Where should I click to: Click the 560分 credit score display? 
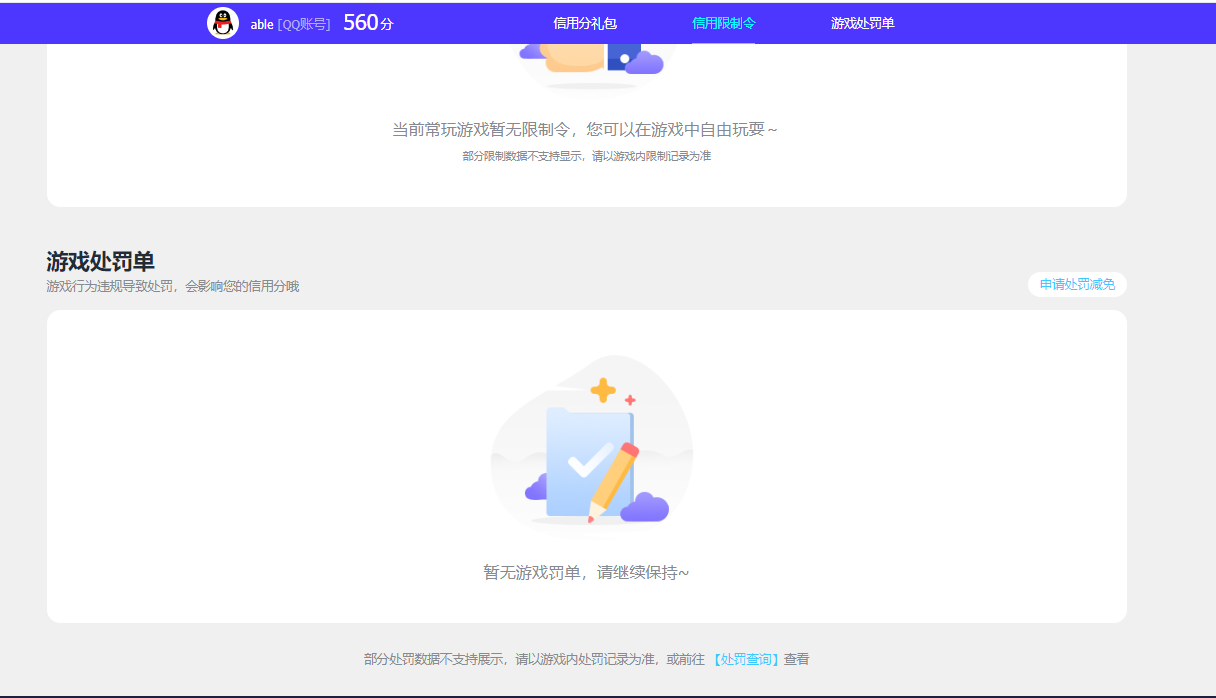368,21
